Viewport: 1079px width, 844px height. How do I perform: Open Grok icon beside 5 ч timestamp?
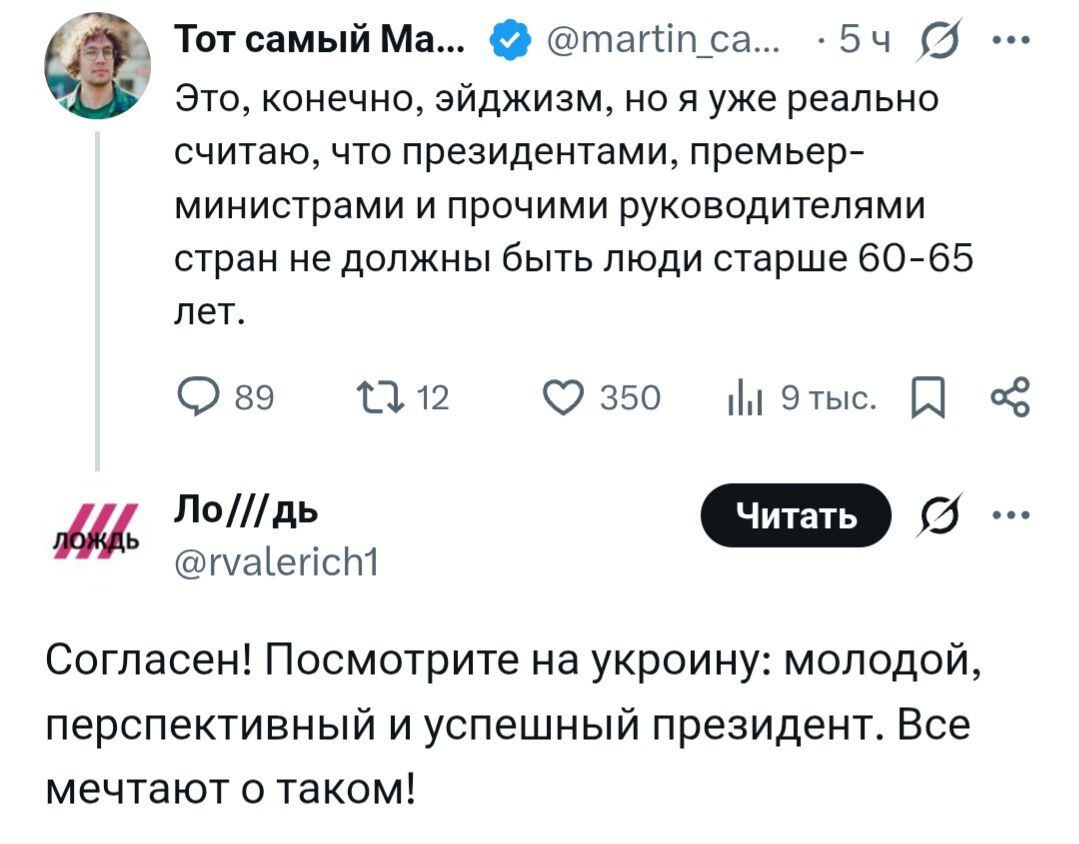point(941,43)
